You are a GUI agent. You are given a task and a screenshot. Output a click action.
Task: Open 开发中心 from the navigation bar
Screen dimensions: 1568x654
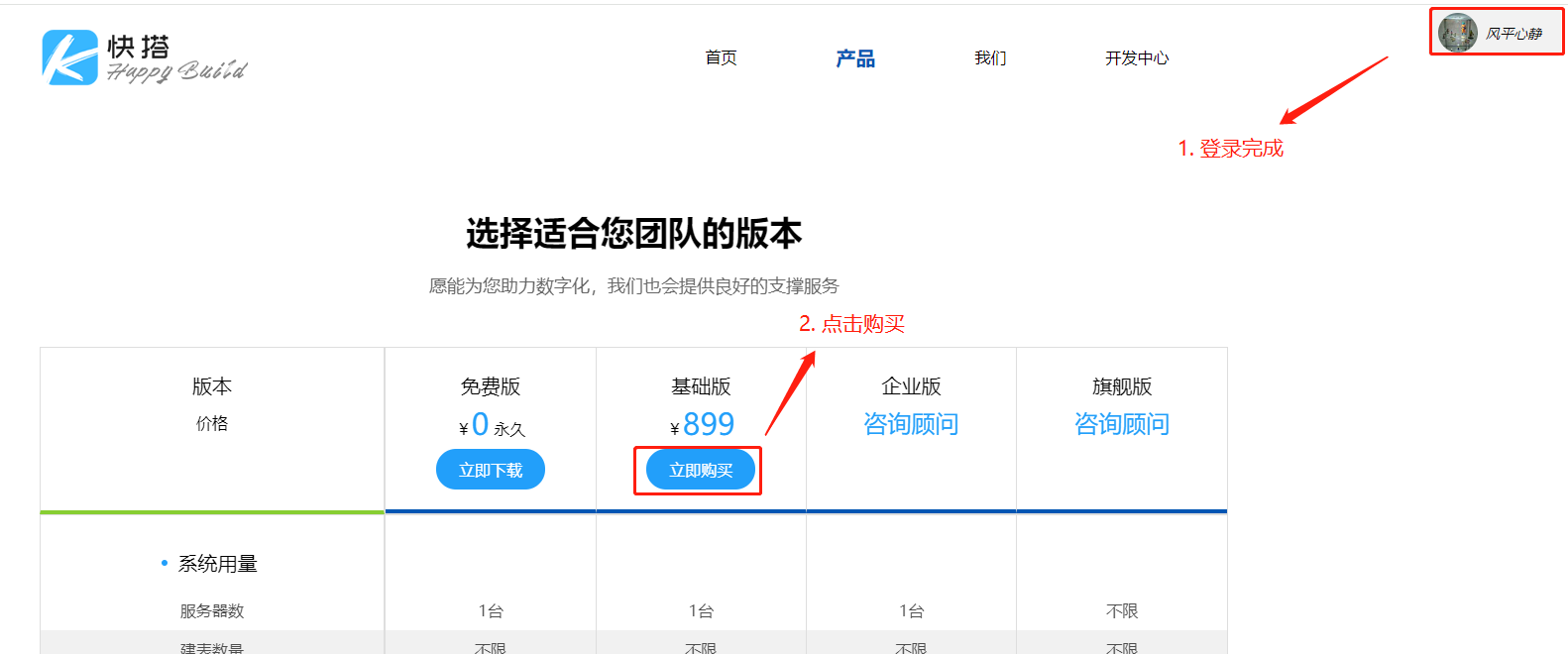[x=1137, y=58]
